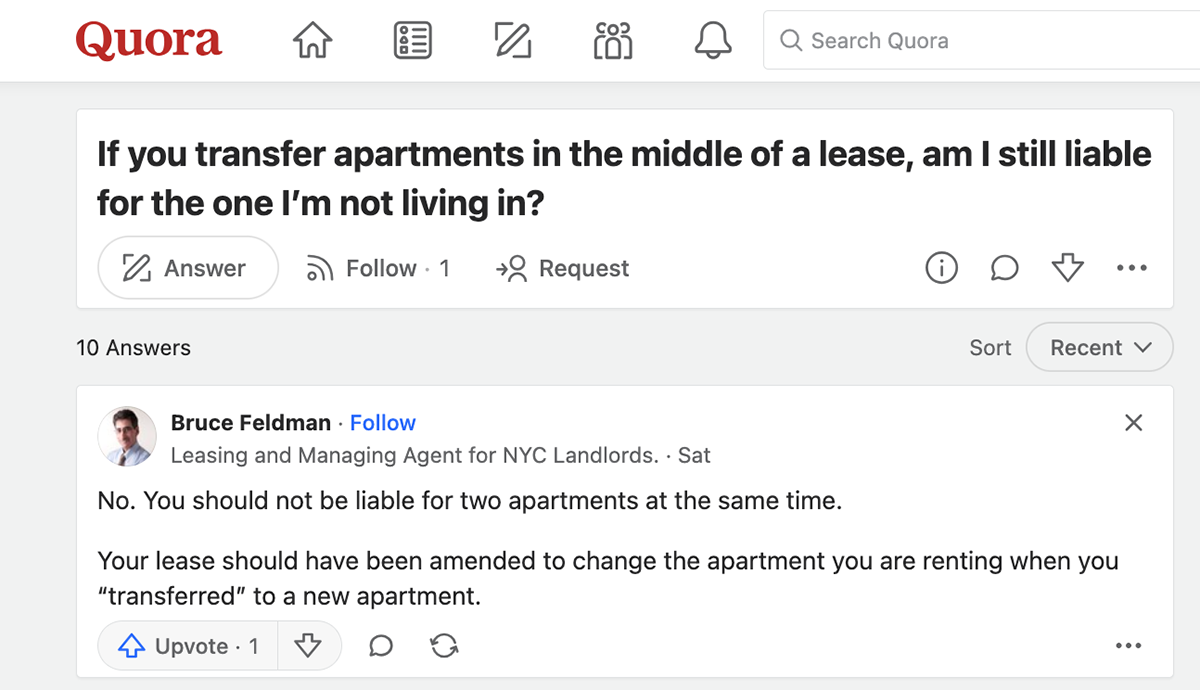Upvote Bruce Feldman's answer

click(186, 646)
